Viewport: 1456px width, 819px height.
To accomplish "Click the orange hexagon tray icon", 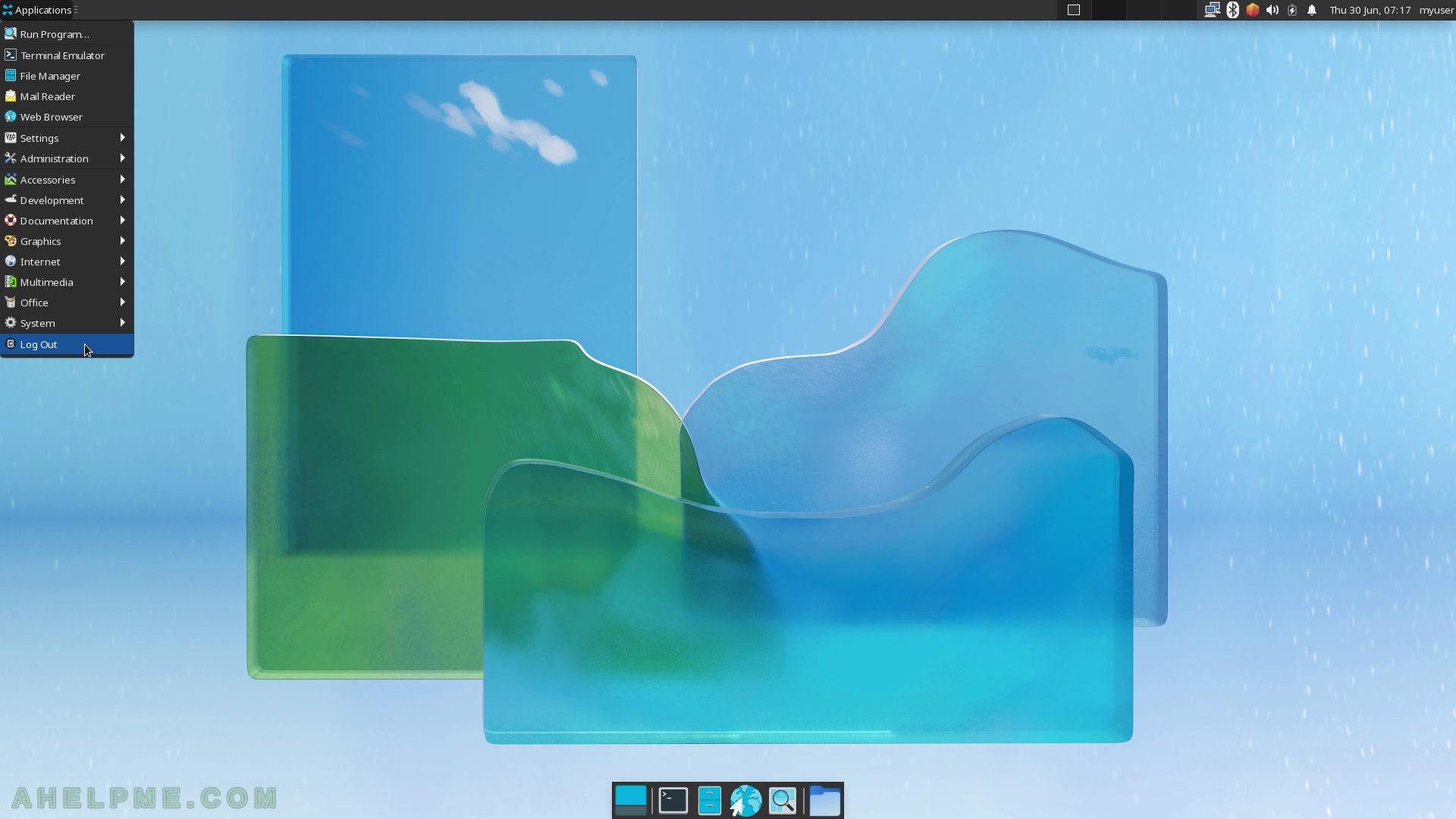I will pos(1252,10).
